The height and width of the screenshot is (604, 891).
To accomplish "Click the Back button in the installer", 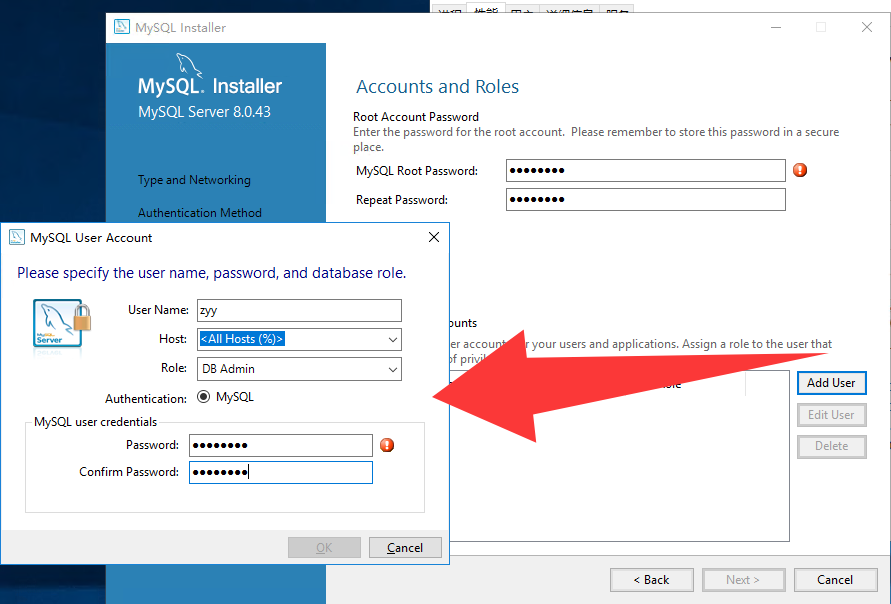I will (x=652, y=580).
